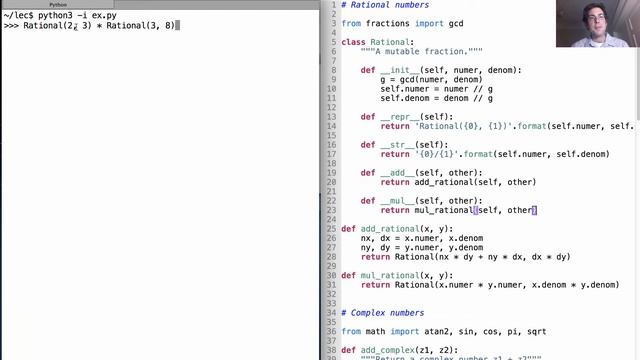
Task: Click 'return mul_rational(self, other)' line
Action: click(x=458, y=211)
